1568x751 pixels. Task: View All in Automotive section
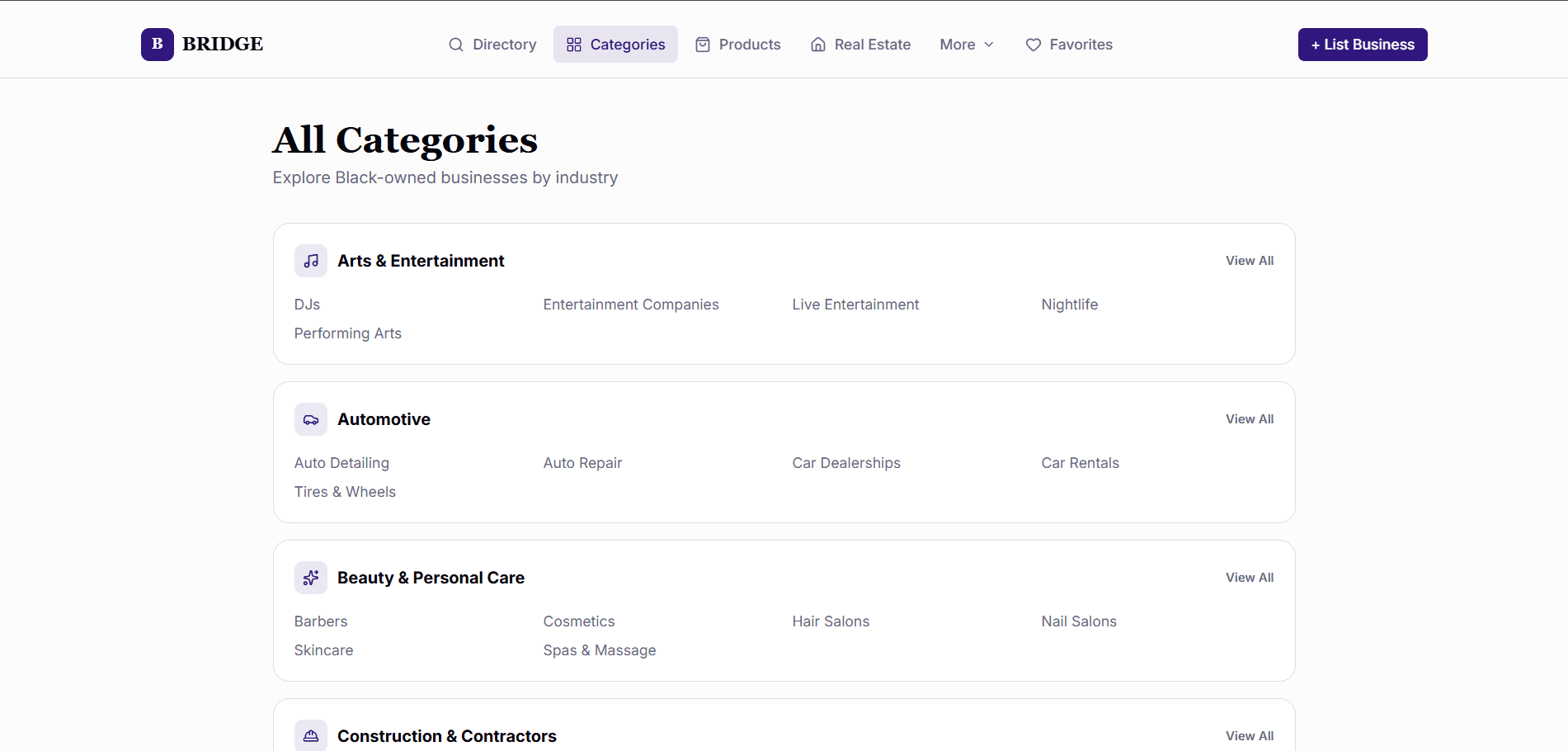[1250, 419]
